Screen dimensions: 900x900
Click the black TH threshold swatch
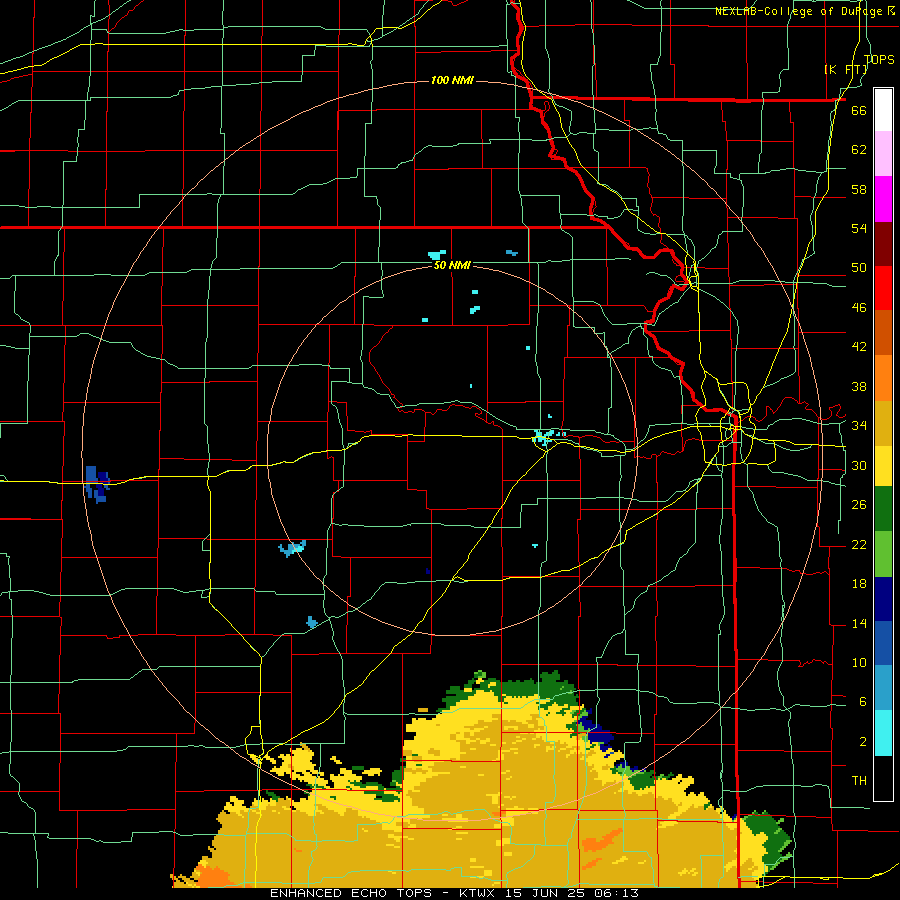[x=883, y=778]
